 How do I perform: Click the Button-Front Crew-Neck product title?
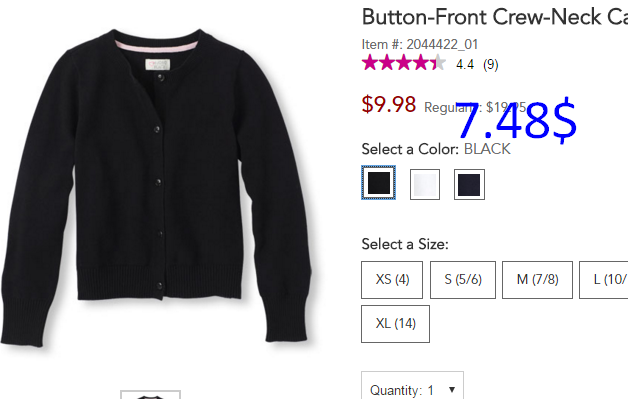coord(495,17)
